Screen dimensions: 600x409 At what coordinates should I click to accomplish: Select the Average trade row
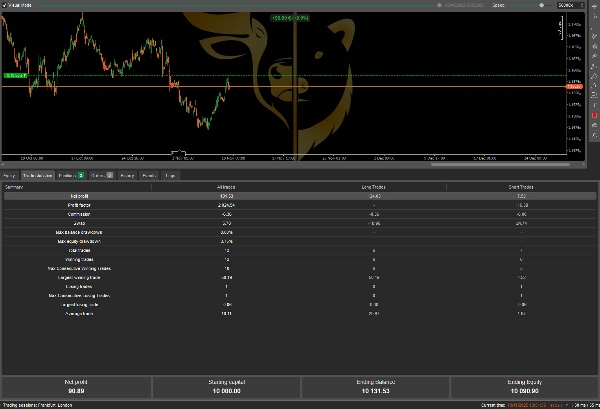pyautogui.click(x=300, y=314)
